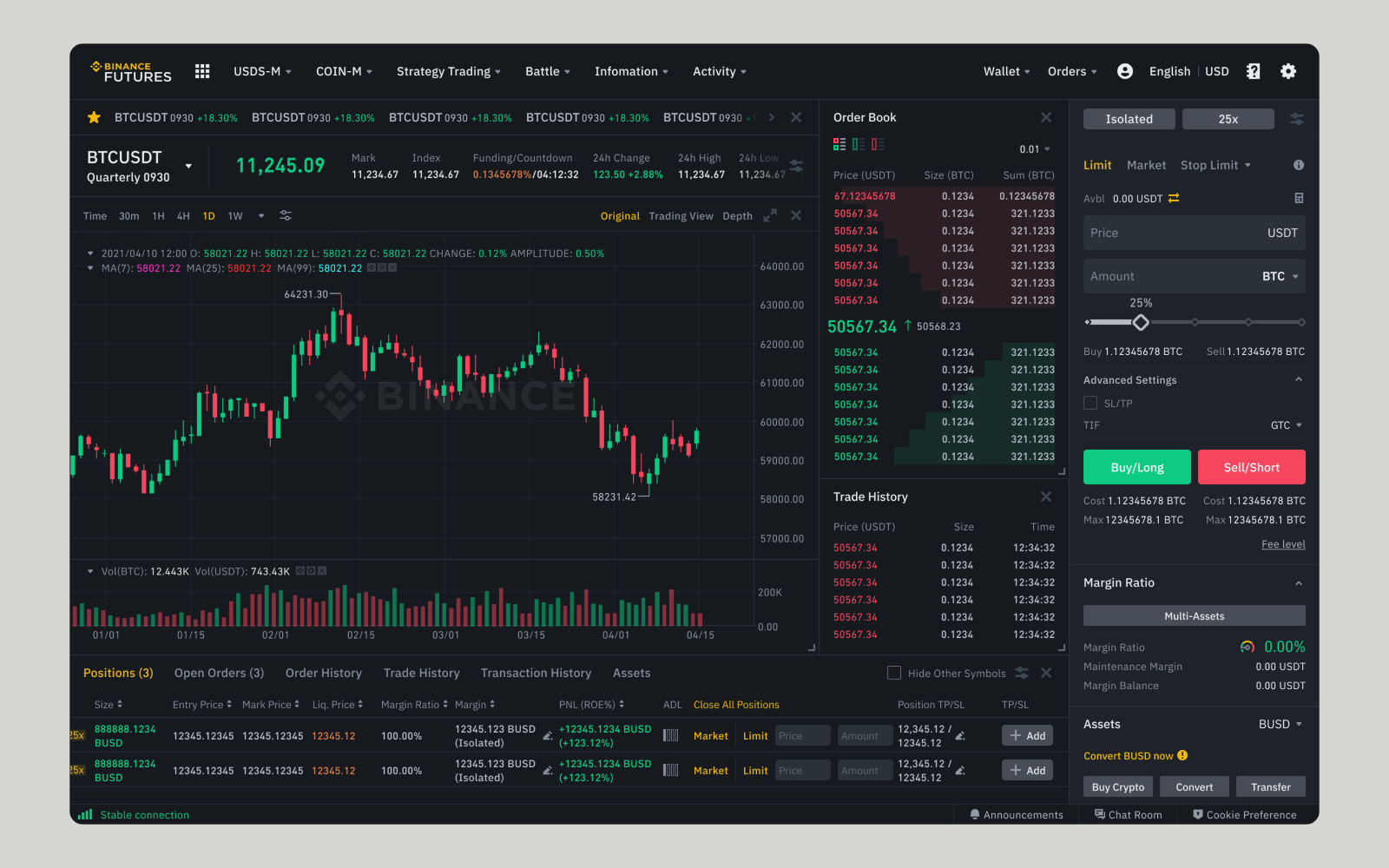Click the Buy/Long button
Image resolution: width=1389 pixels, height=868 pixels.
coord(1137,467)
